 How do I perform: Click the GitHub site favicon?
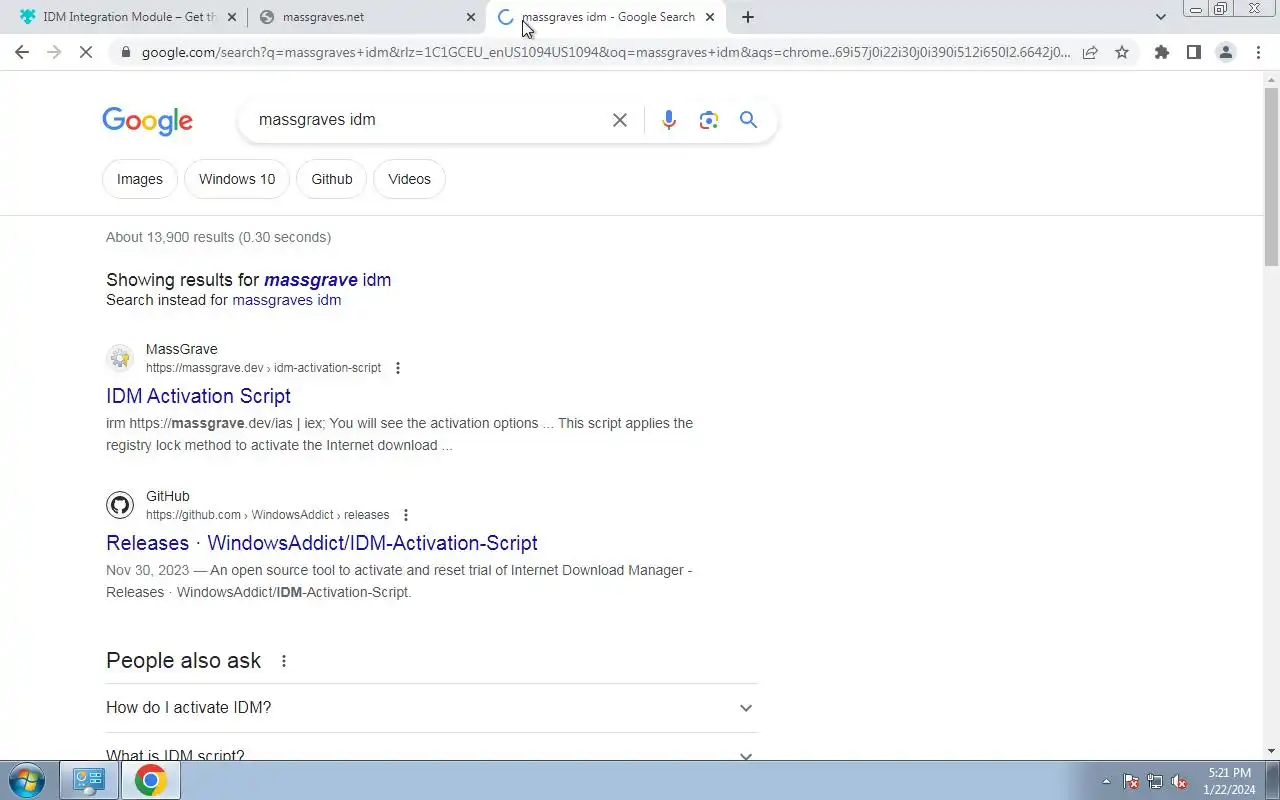coord(120,505)
